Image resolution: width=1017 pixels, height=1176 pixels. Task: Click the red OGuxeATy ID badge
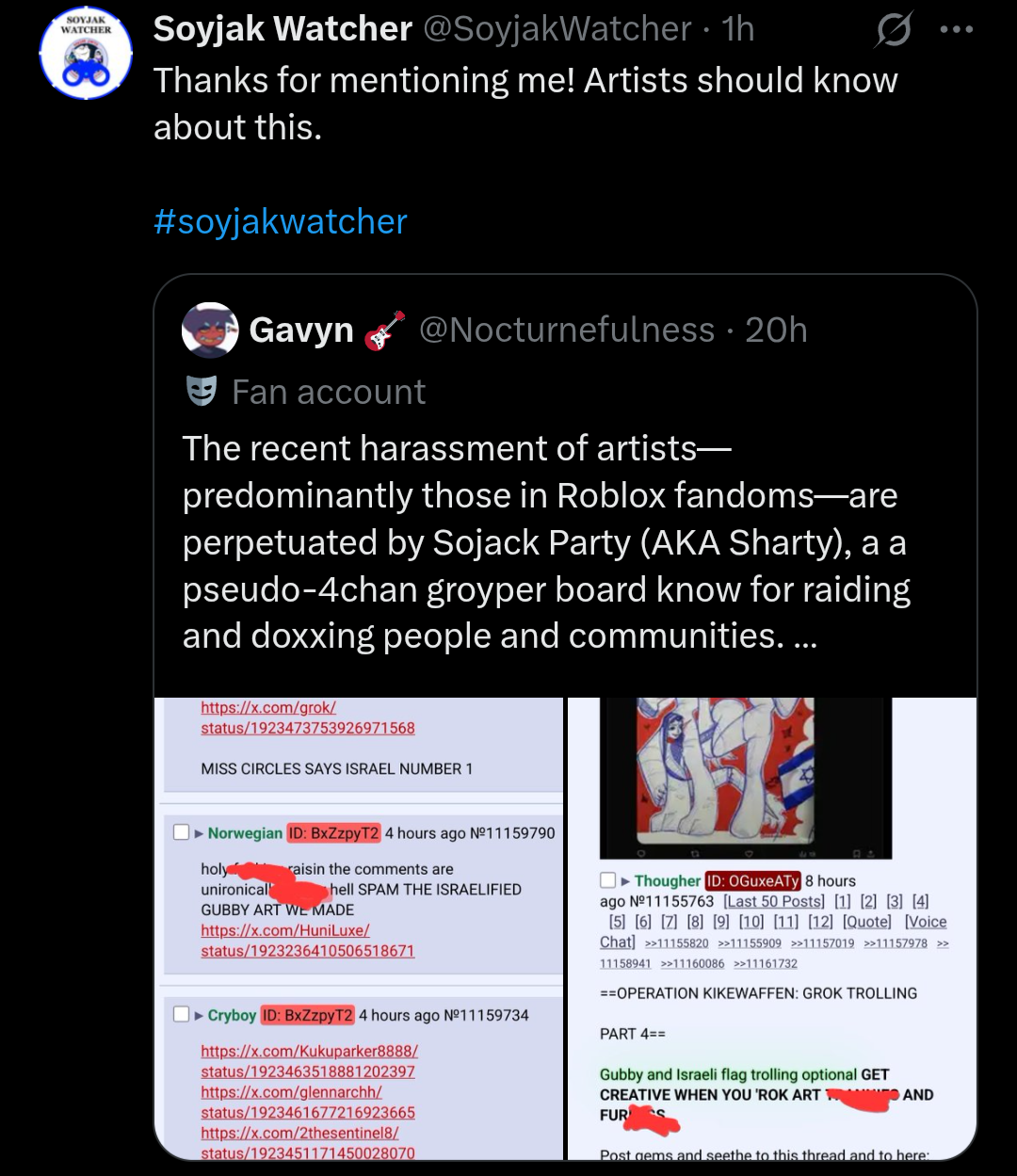coord(752,881)
